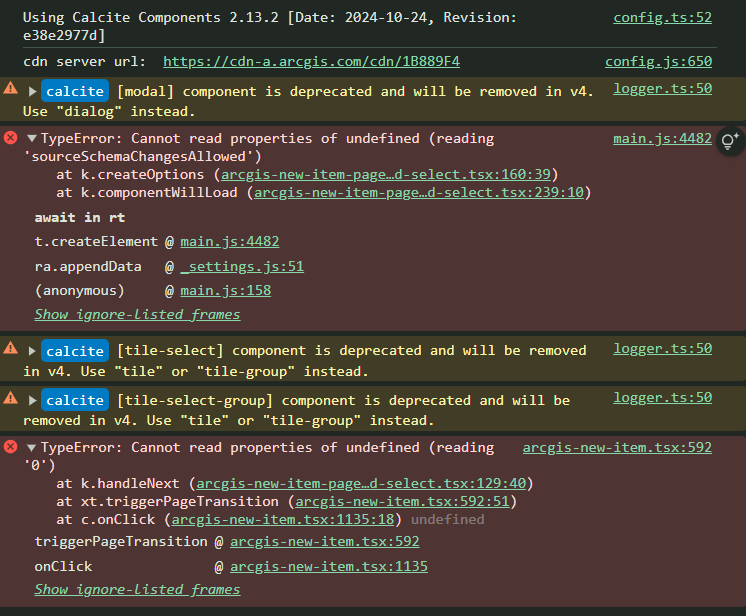
Task: Open the config.ts:52 source link
Action: coord(662,18)
